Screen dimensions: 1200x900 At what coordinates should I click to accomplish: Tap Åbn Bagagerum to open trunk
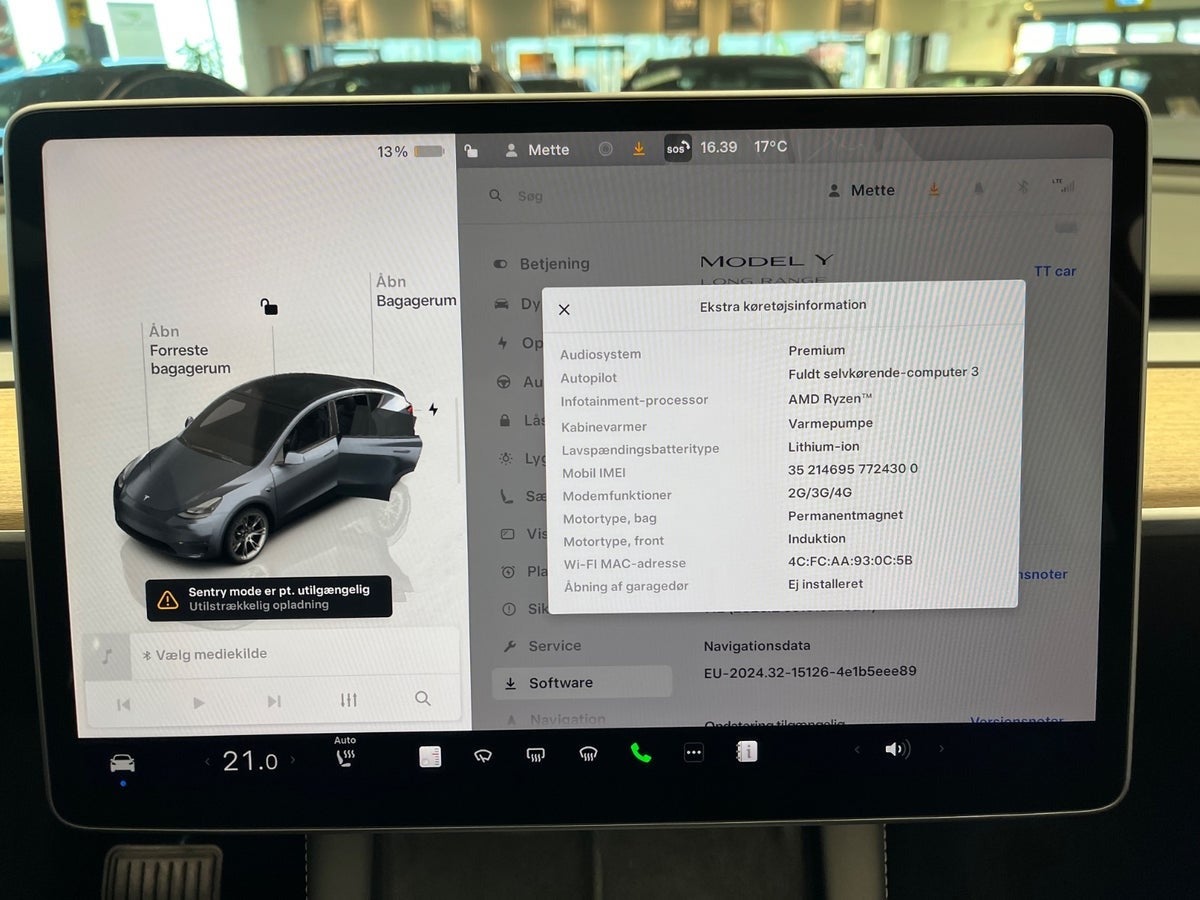[416, 291]
